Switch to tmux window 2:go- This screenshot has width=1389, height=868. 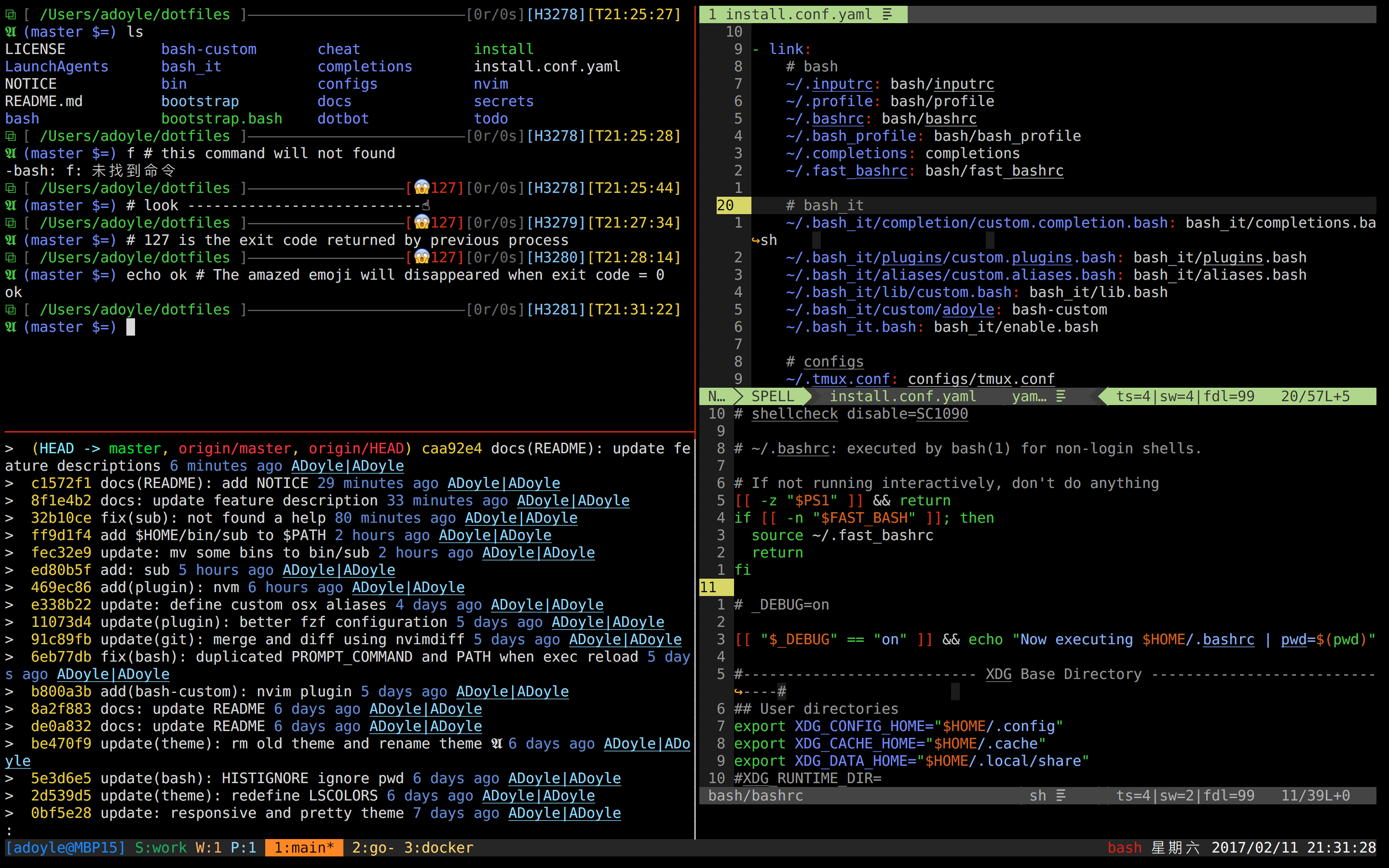click(372, 848)
